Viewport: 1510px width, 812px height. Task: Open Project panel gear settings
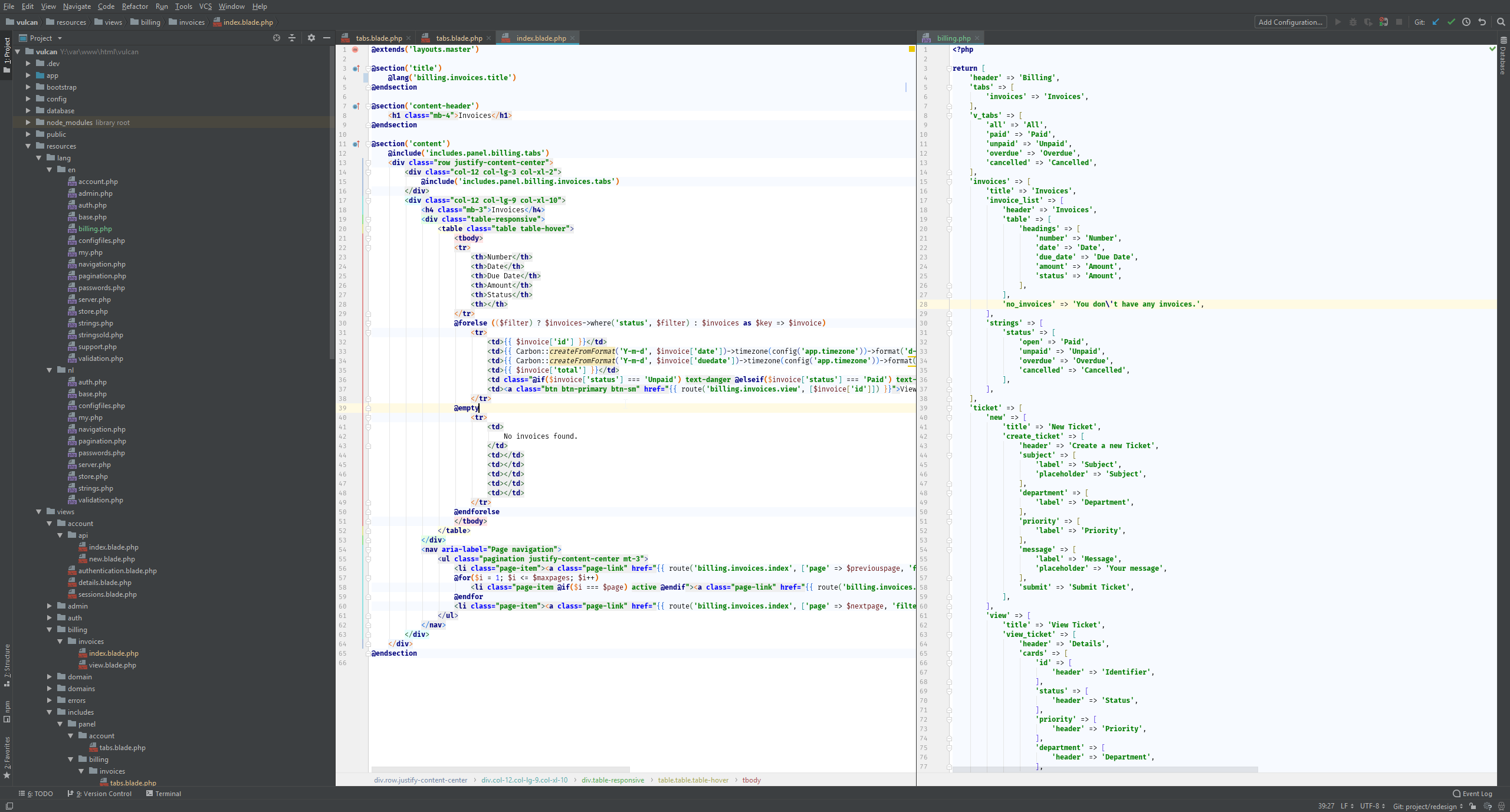click(311, 38)
